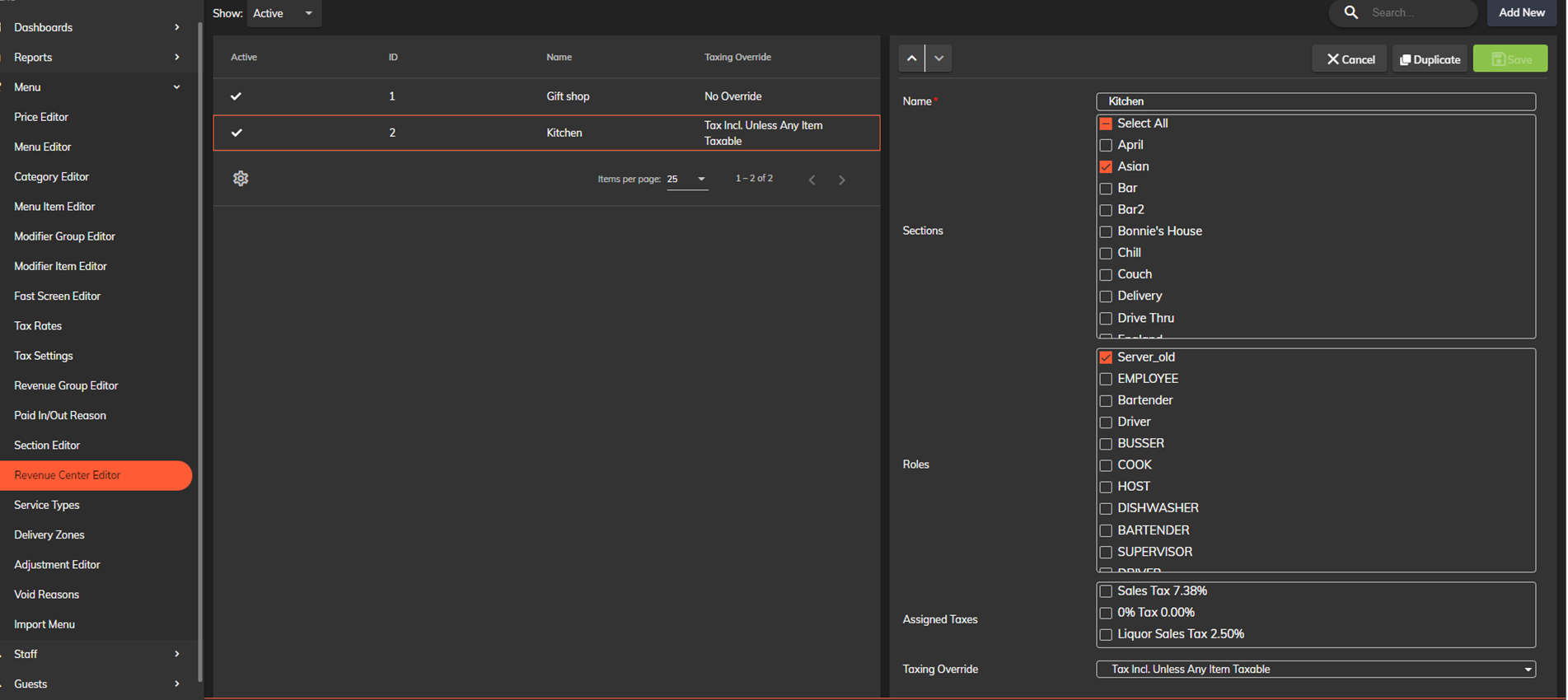Click the search magnifier icon

[x=1351, y=12]
